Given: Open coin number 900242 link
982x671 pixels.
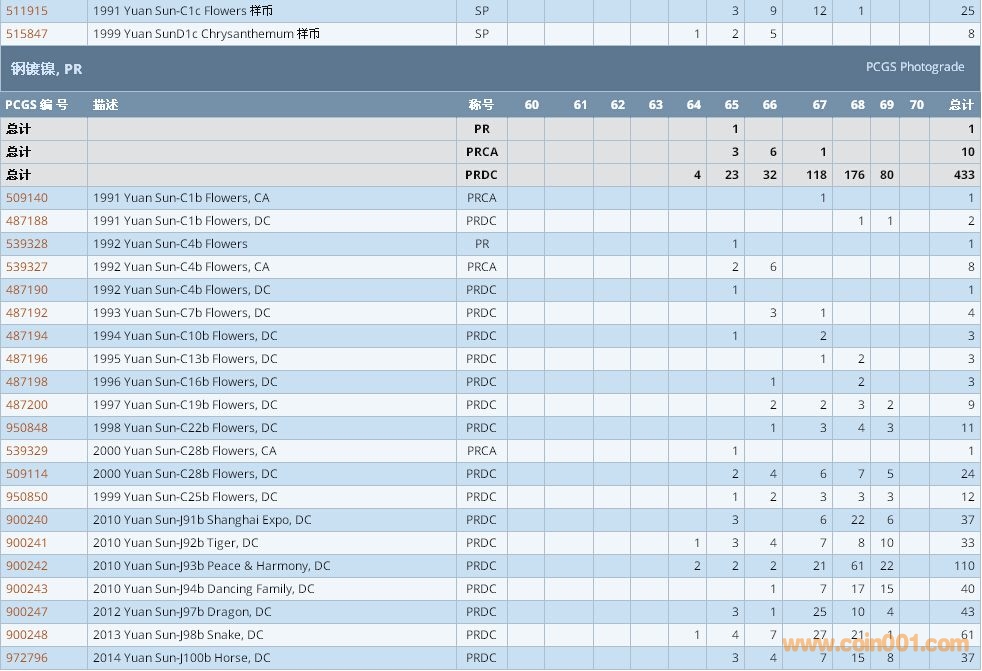Looking at the screenshot, I should [27, 566].
